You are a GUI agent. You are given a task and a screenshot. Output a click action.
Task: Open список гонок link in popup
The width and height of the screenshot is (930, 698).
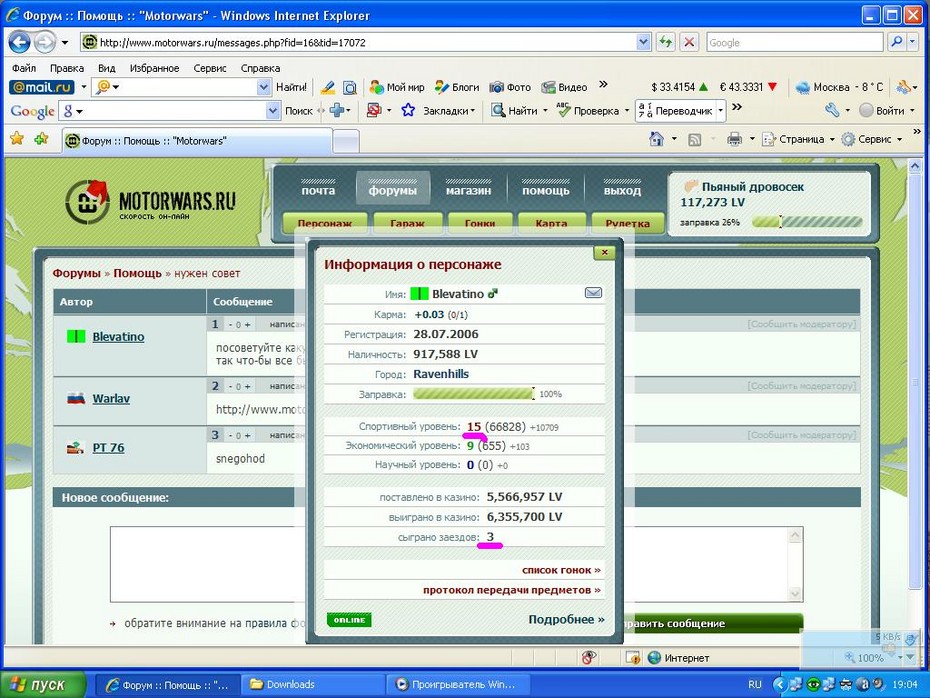click(x=561, y=570)
